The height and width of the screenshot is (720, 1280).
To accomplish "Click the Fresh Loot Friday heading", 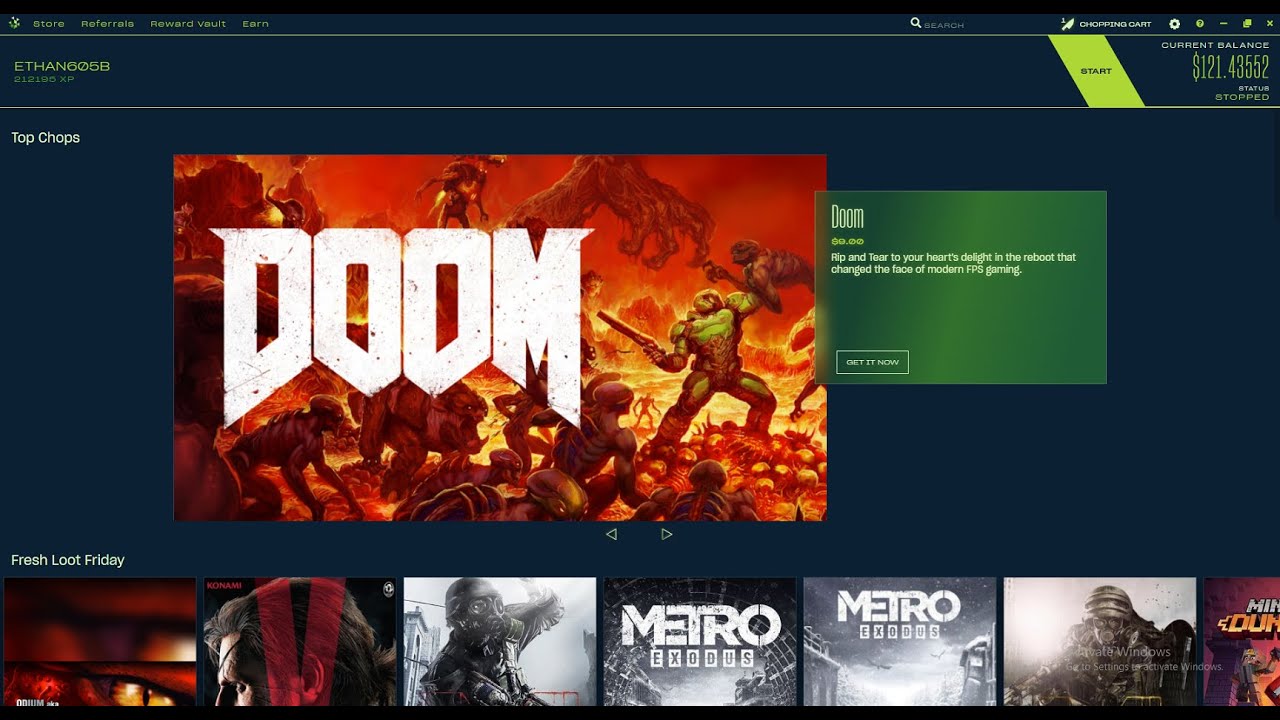I will tap(68, 560).
